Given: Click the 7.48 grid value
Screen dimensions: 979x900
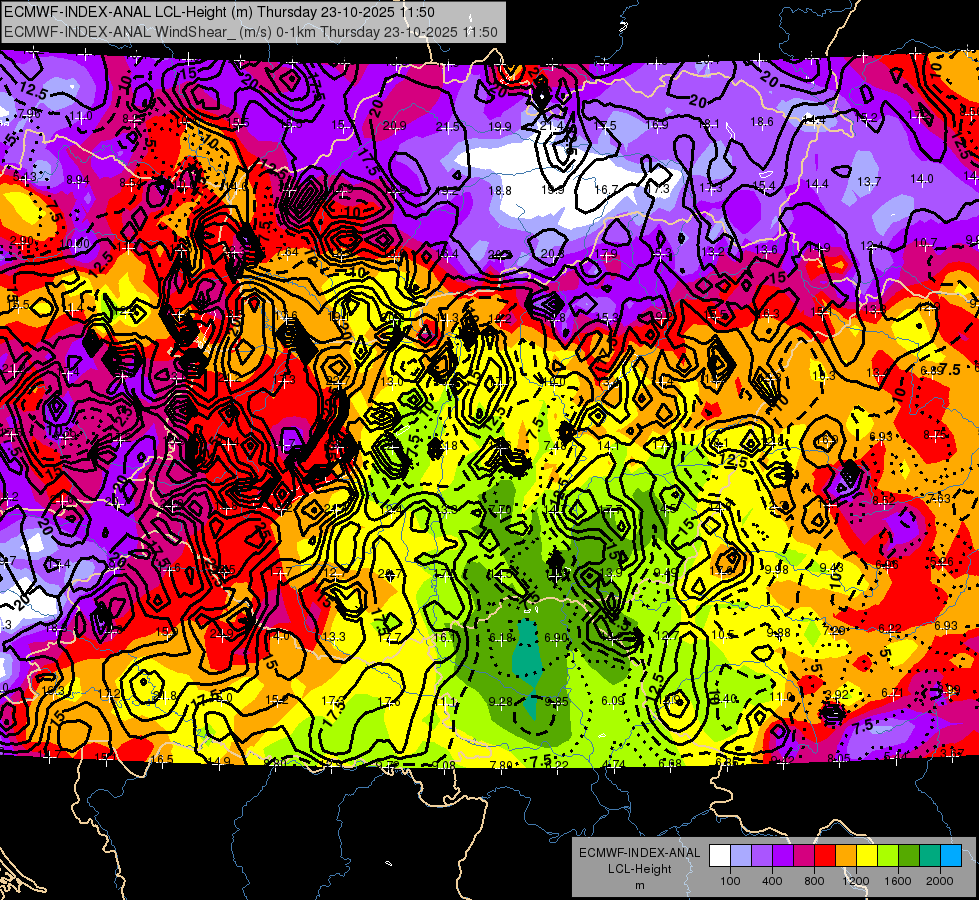Looking at the screenshot, I should click(555, 445).
